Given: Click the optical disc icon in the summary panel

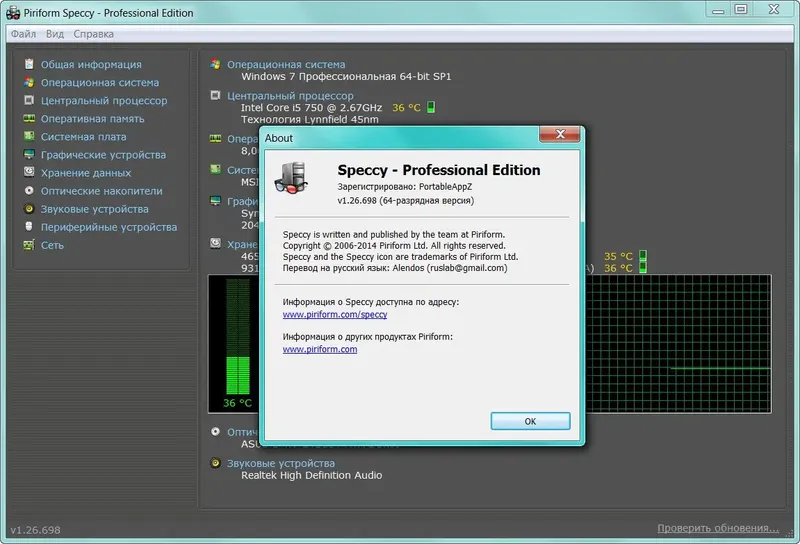Looking at the screenshot, I should tap(215, 431).
